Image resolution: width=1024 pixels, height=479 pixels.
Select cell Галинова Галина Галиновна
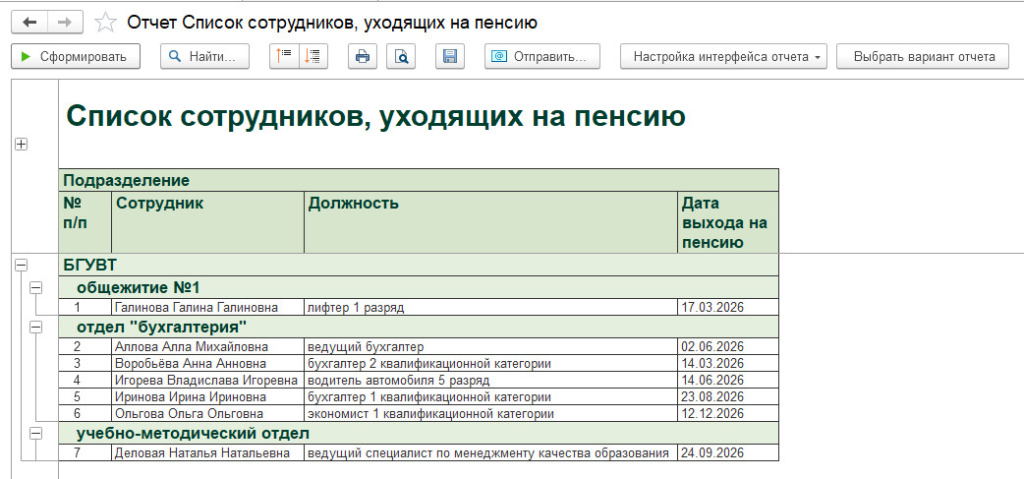pyautogui.click(x=208, y=307)
